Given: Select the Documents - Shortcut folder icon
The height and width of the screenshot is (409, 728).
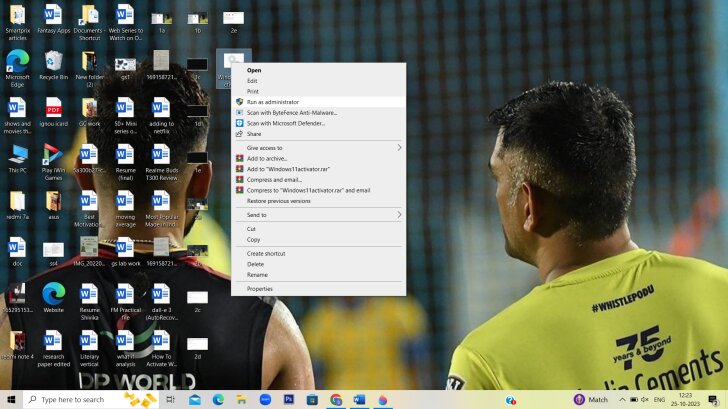Looking at the screenshot, I should pyautogui.click(x=89, y=22).
